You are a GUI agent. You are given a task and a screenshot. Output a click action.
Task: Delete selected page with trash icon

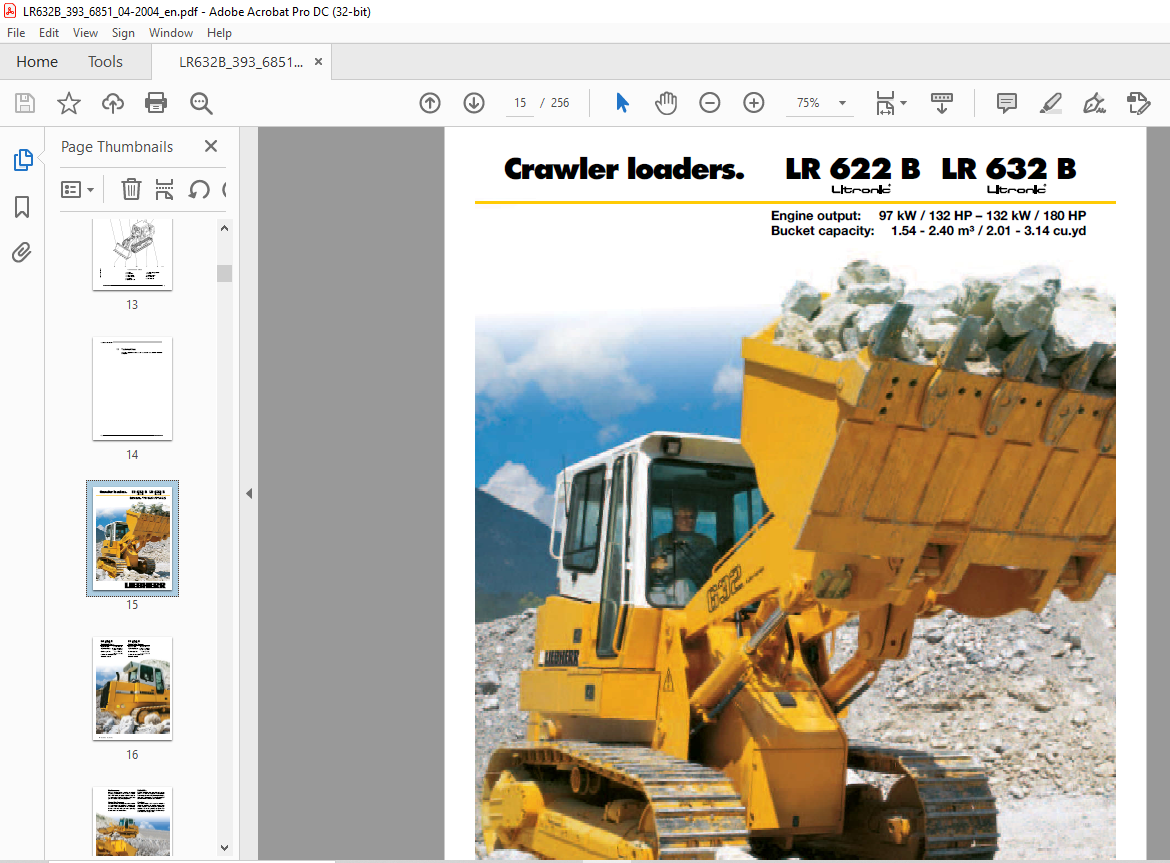131,189
